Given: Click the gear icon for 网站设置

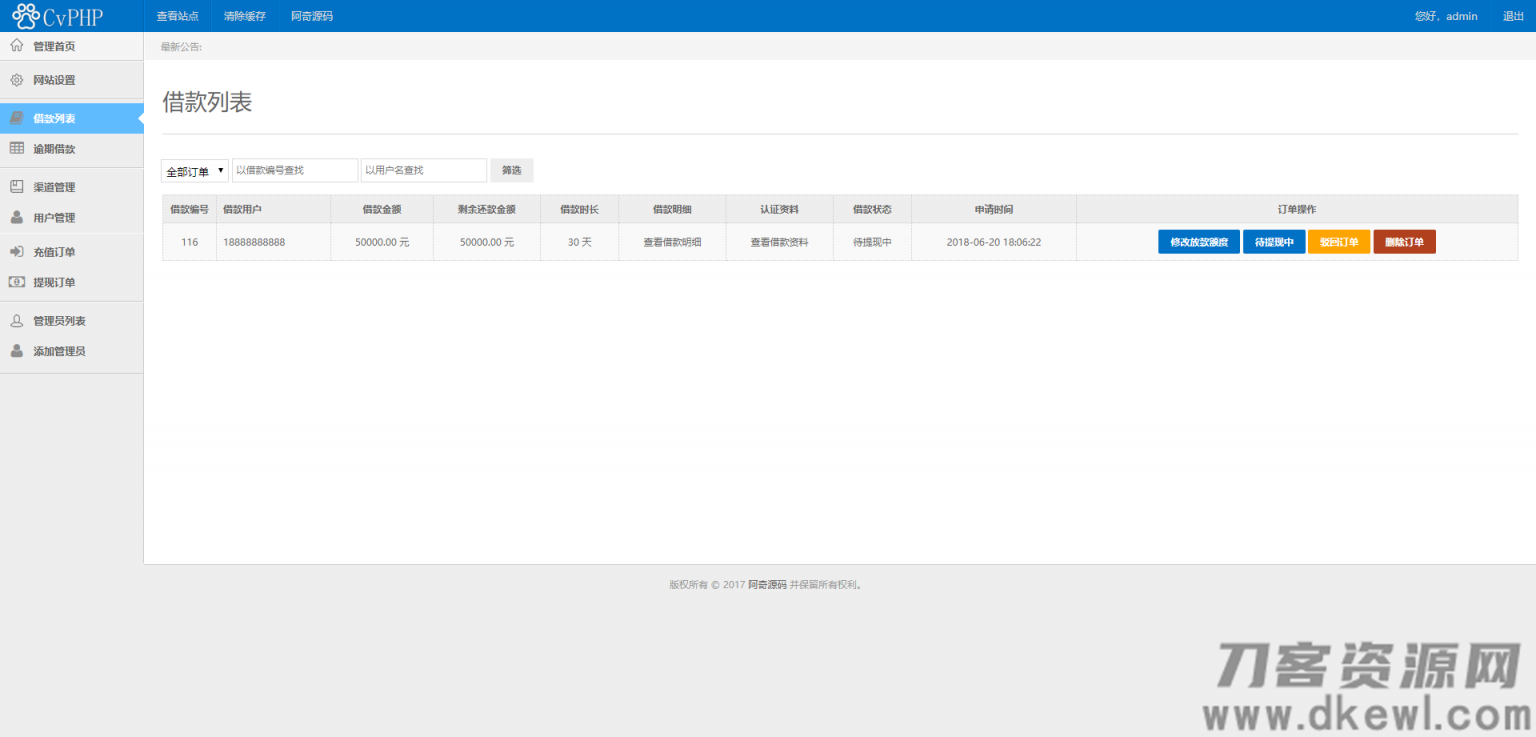Looking at the screenshot, I should point(16,80).
